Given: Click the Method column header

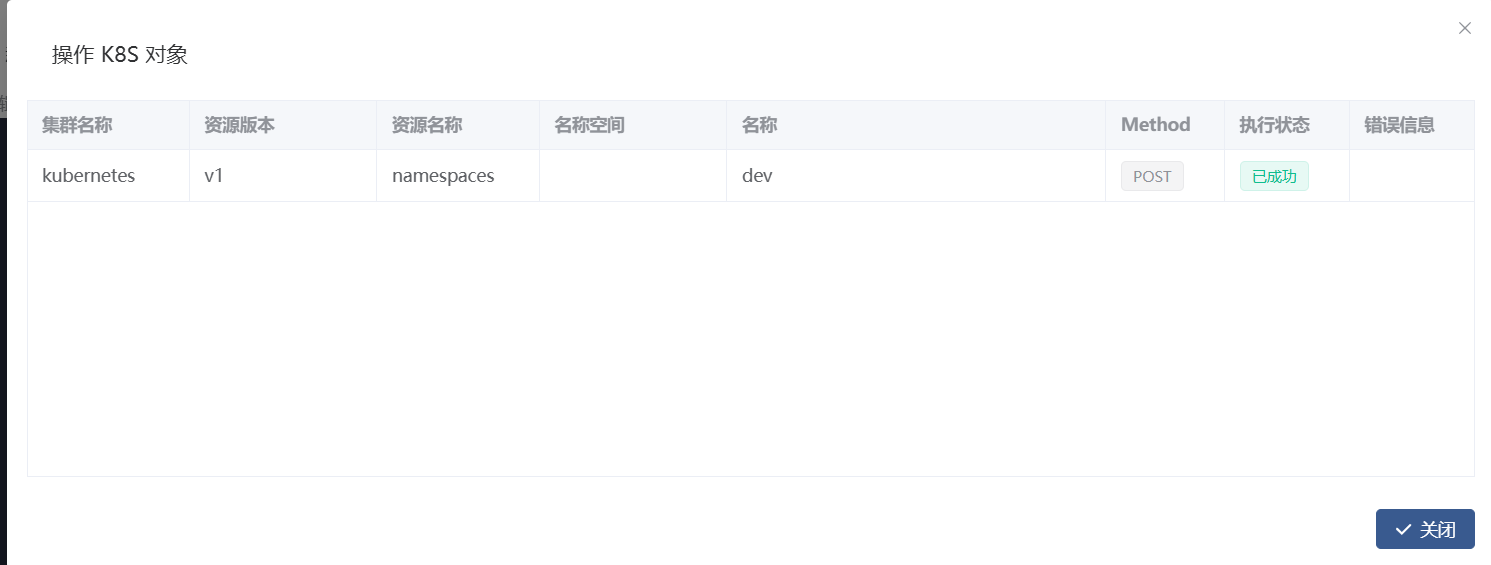Looking at the screenshot, I should 1165,125.
